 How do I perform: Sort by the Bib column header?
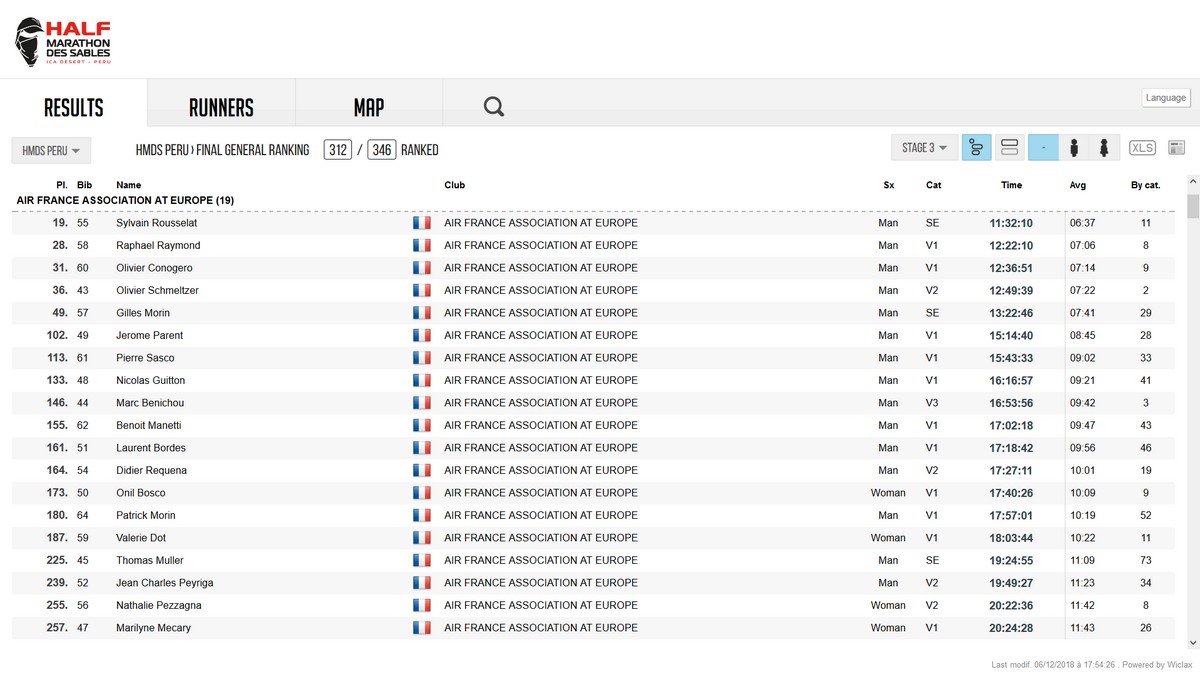click(x=84, y=185)
